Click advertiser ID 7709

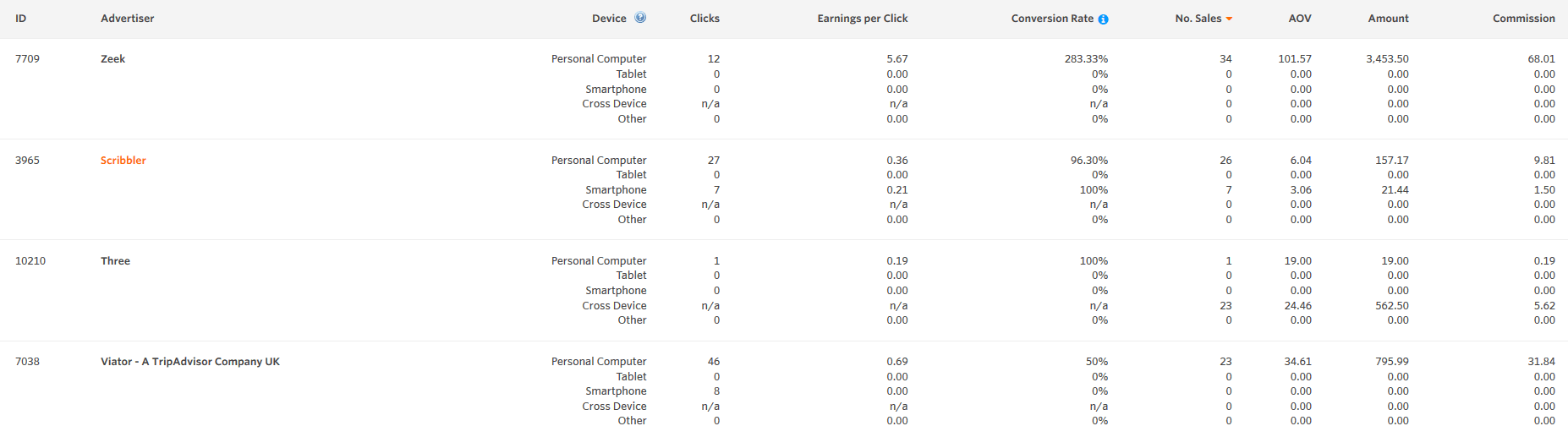tap(27, 59)
